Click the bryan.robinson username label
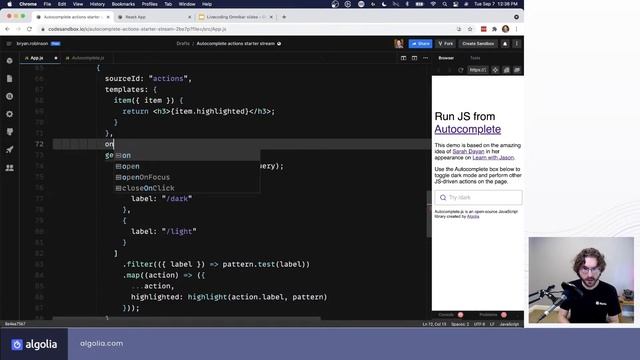Image resolution: width=640 pixels, height=360 pixels. point(32,44)
